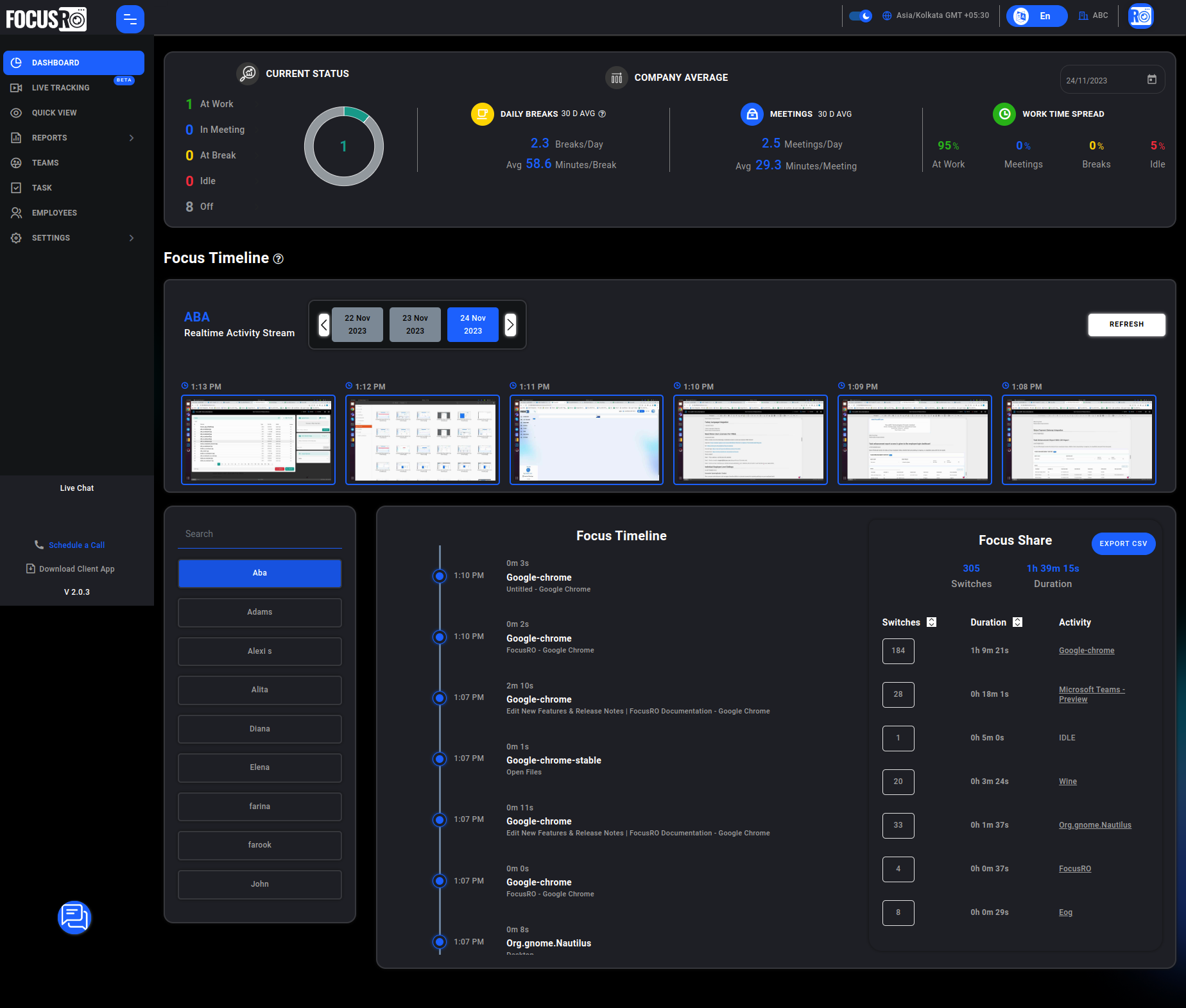Go to previous dates in date strip
Screen dimensions: 1186x1008
(x=324, y=325)
